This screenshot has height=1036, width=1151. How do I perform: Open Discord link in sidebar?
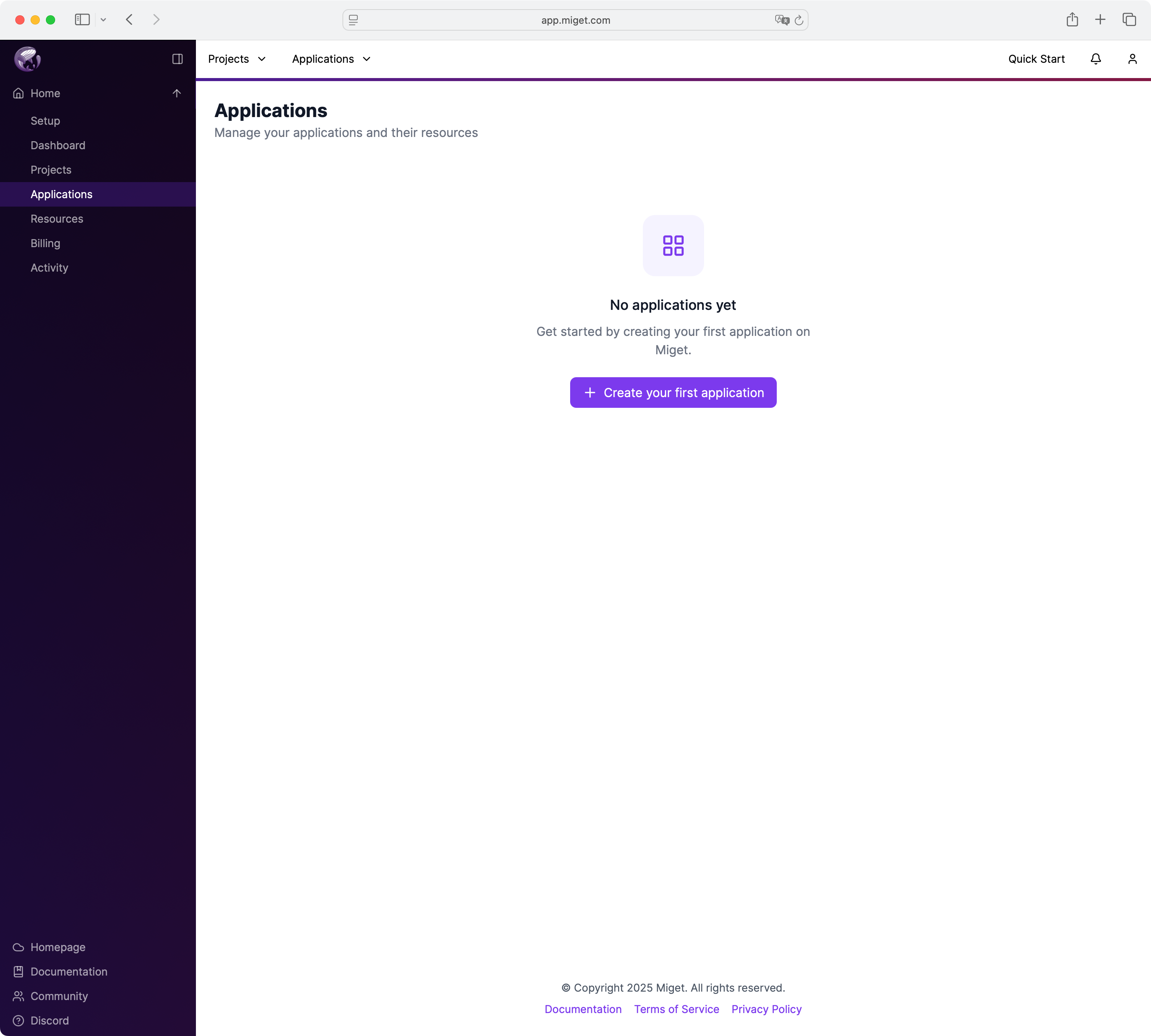[x=49, y=1021]
